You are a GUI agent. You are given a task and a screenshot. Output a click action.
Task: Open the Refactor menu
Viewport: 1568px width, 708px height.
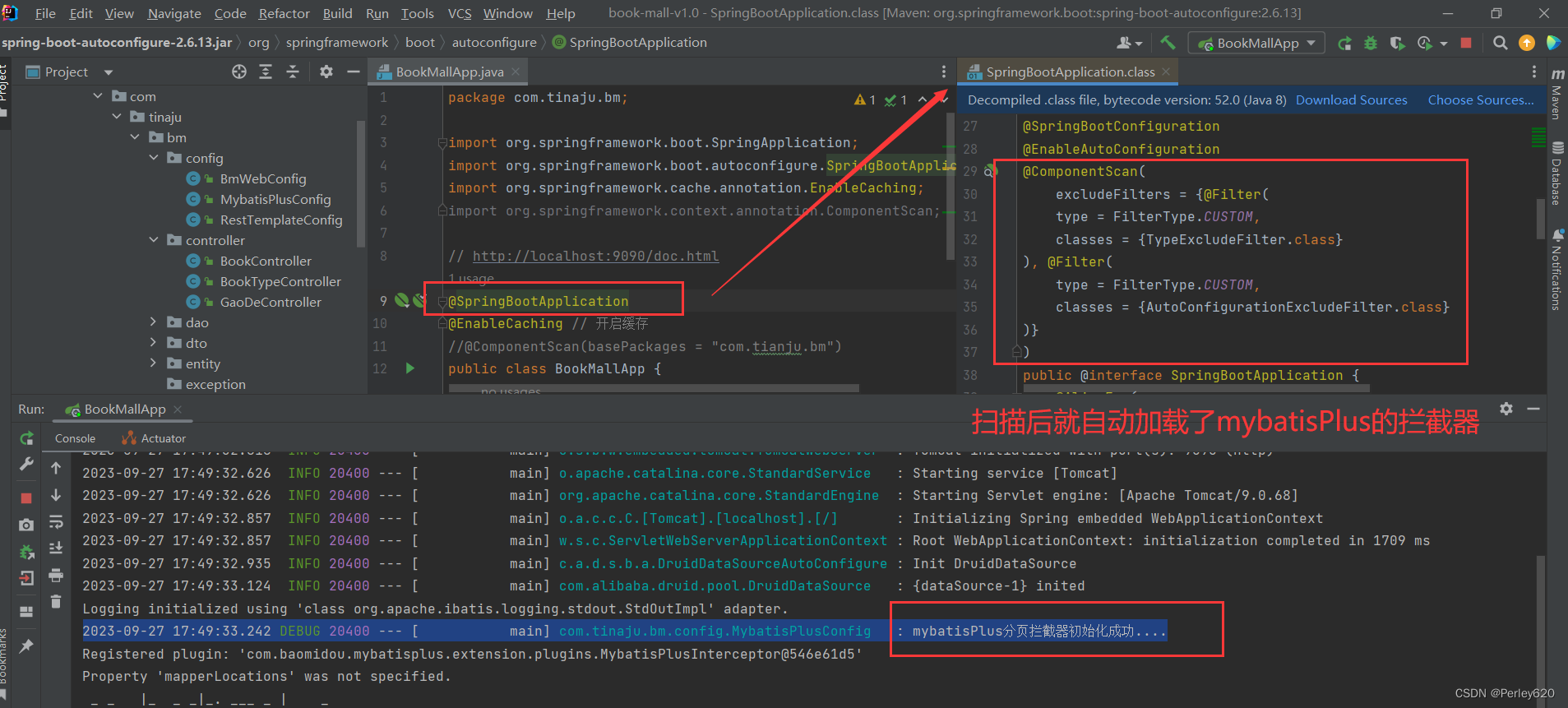pos(284,13)
